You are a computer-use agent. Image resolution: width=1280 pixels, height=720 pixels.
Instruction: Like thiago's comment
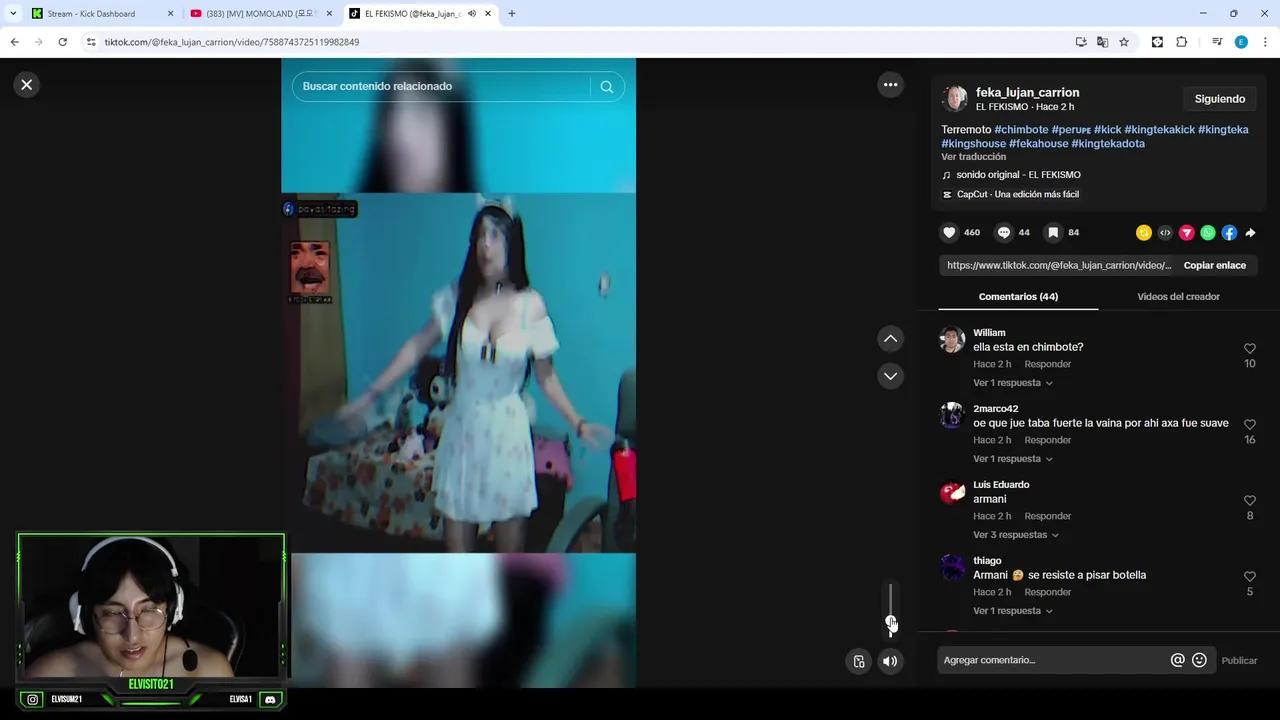(x=1250, y=577)
